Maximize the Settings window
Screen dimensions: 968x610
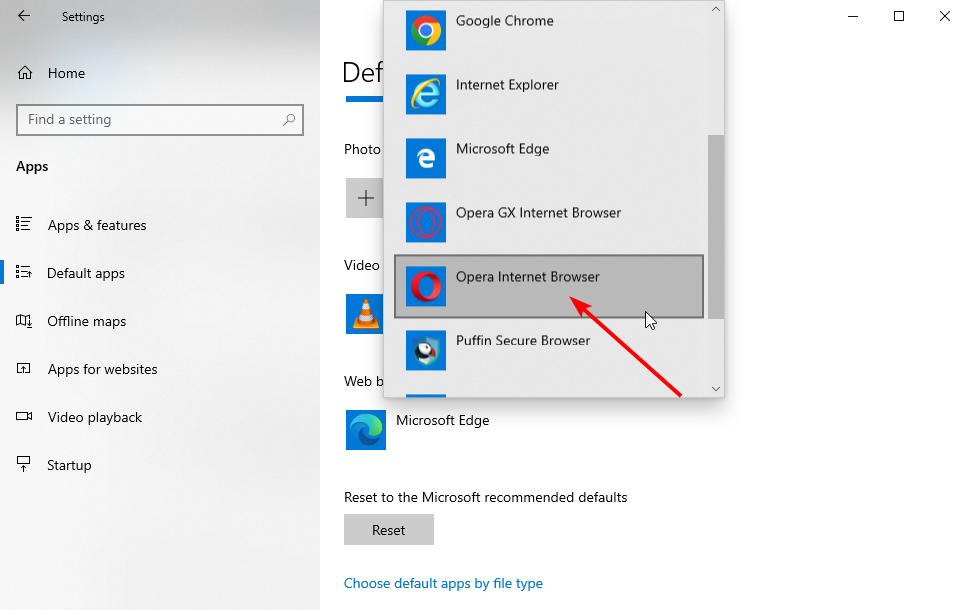(899, 16)
